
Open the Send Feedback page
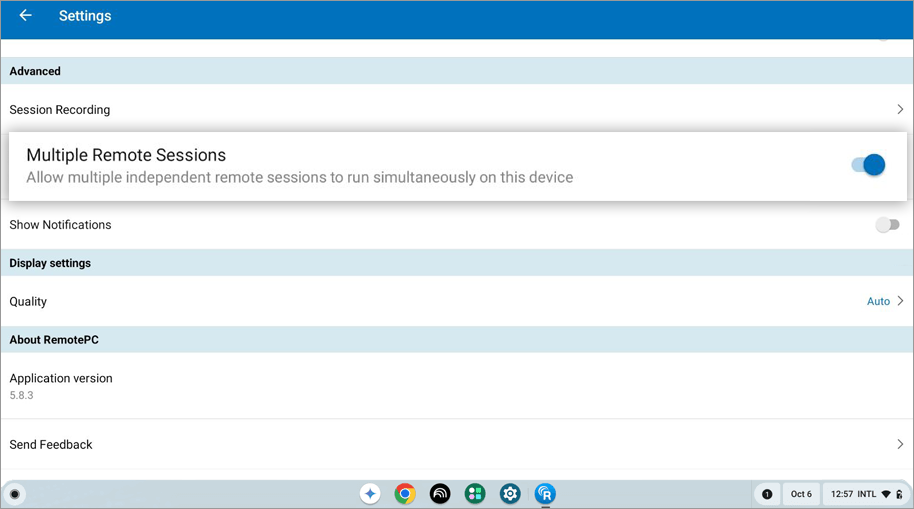pos(457,444)
